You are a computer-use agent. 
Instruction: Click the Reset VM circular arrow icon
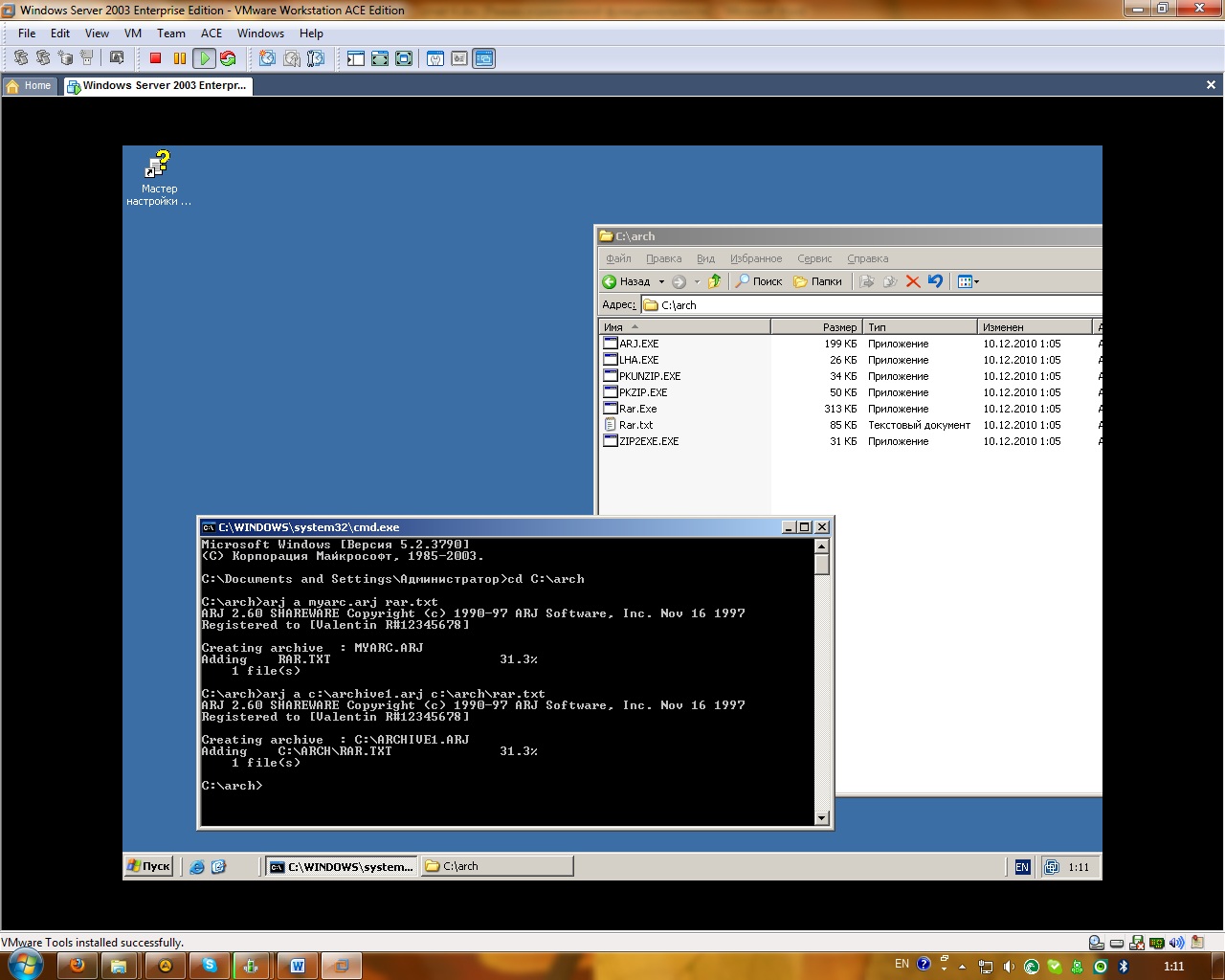click(228, 58)
